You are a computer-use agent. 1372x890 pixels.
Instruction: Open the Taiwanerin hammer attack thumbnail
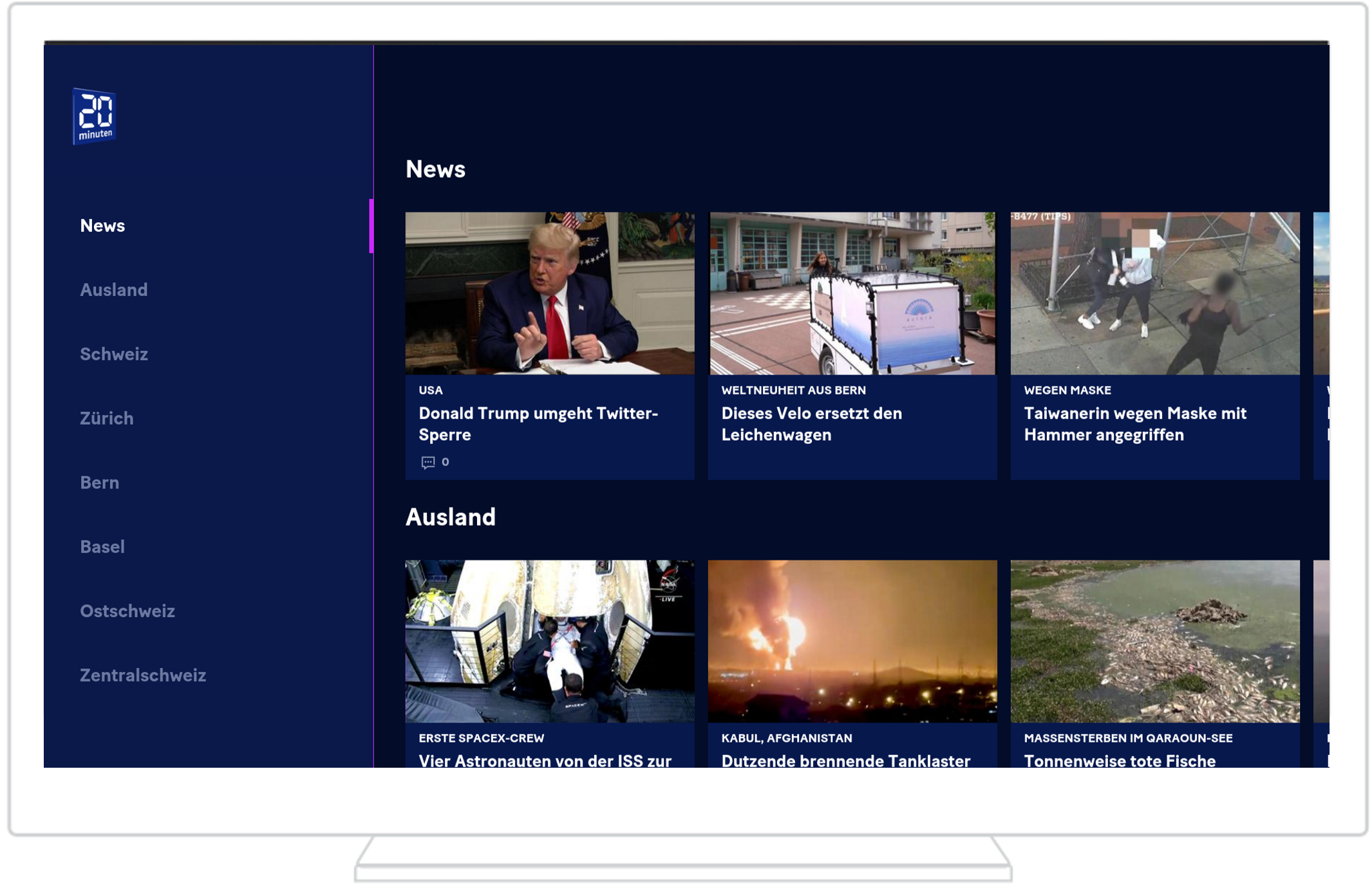pos(1154,293)
